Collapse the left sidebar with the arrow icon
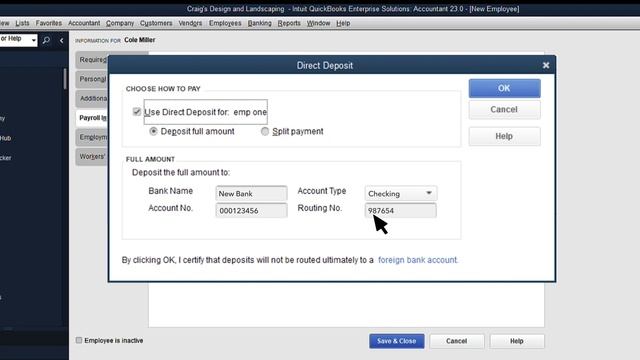 pyautogui.click(x=61, y=40)
